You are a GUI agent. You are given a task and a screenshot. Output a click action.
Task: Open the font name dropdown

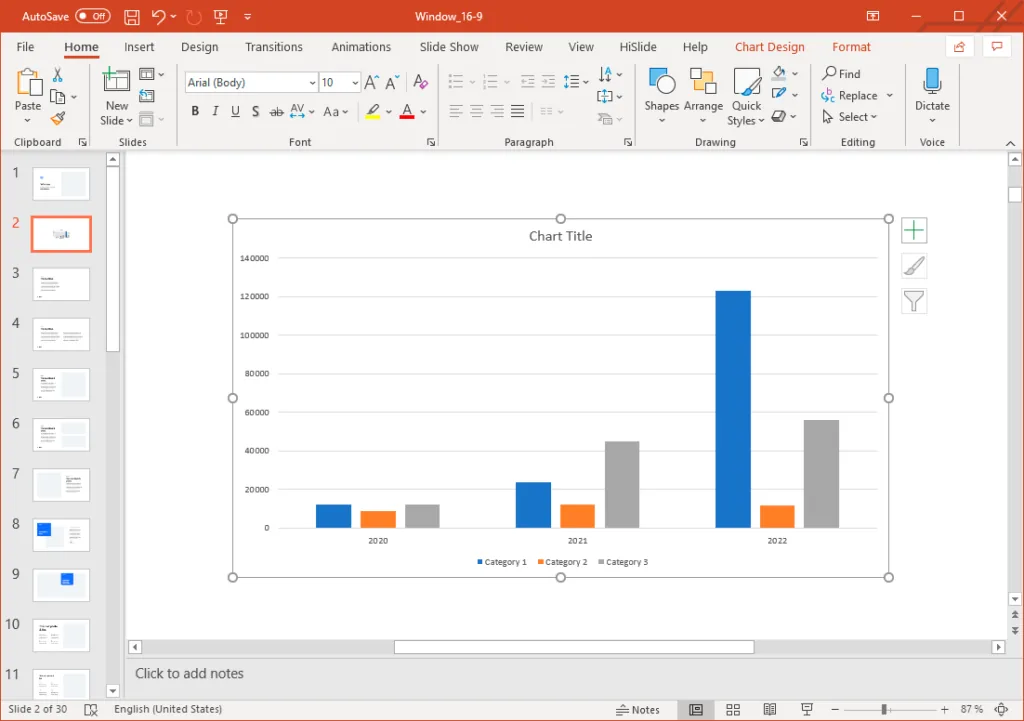tap(312, 83)
